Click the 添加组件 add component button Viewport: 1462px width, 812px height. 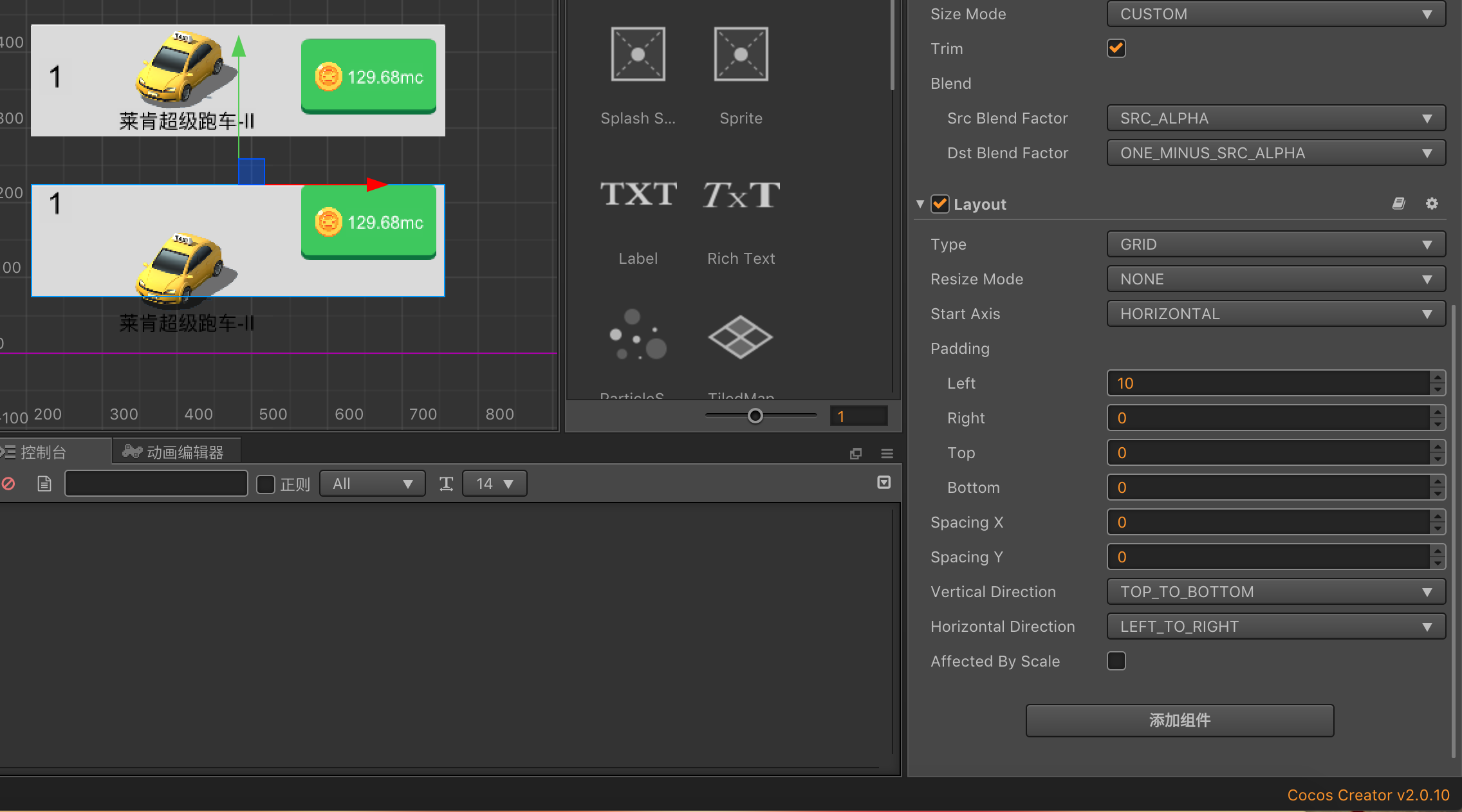coord(1180,720)
